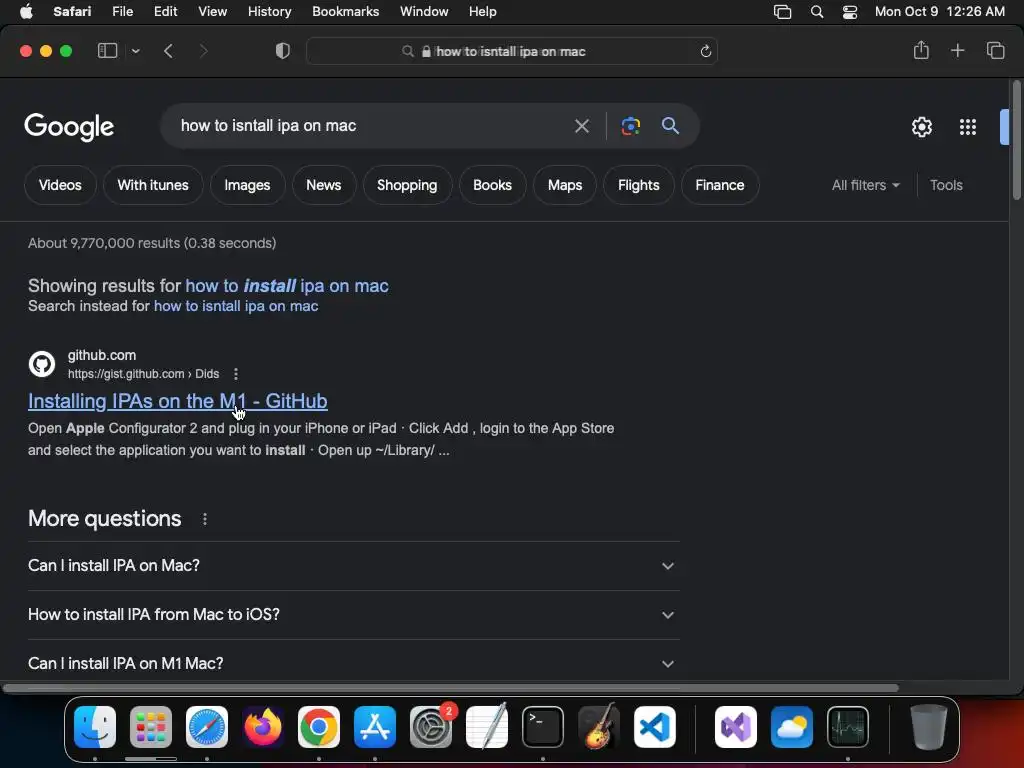
Task: Clear the search query with X
Action: (581, 126)
